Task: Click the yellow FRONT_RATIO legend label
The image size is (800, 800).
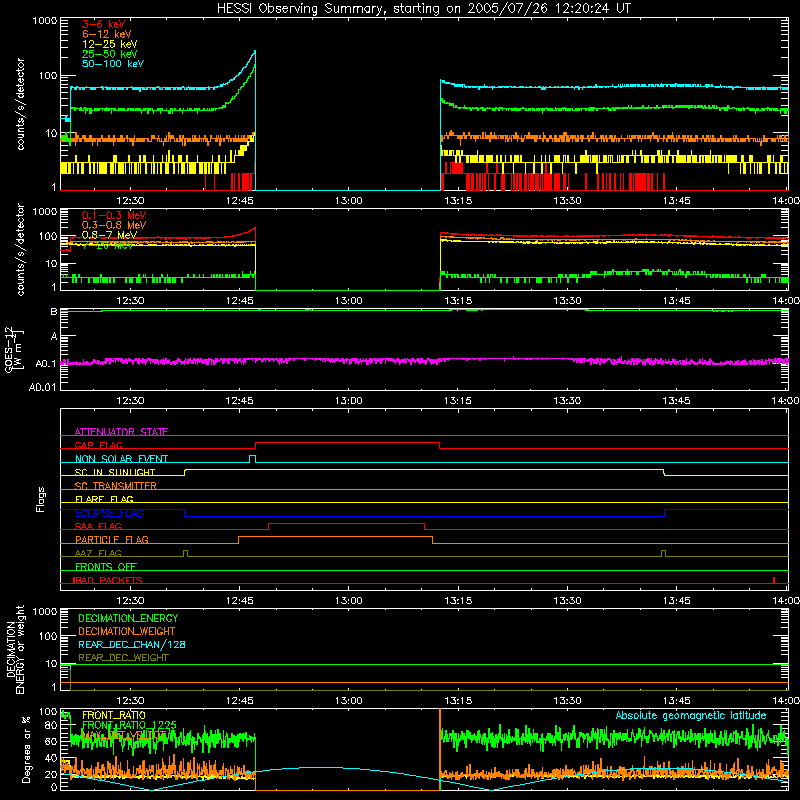Action: (114, 715)
